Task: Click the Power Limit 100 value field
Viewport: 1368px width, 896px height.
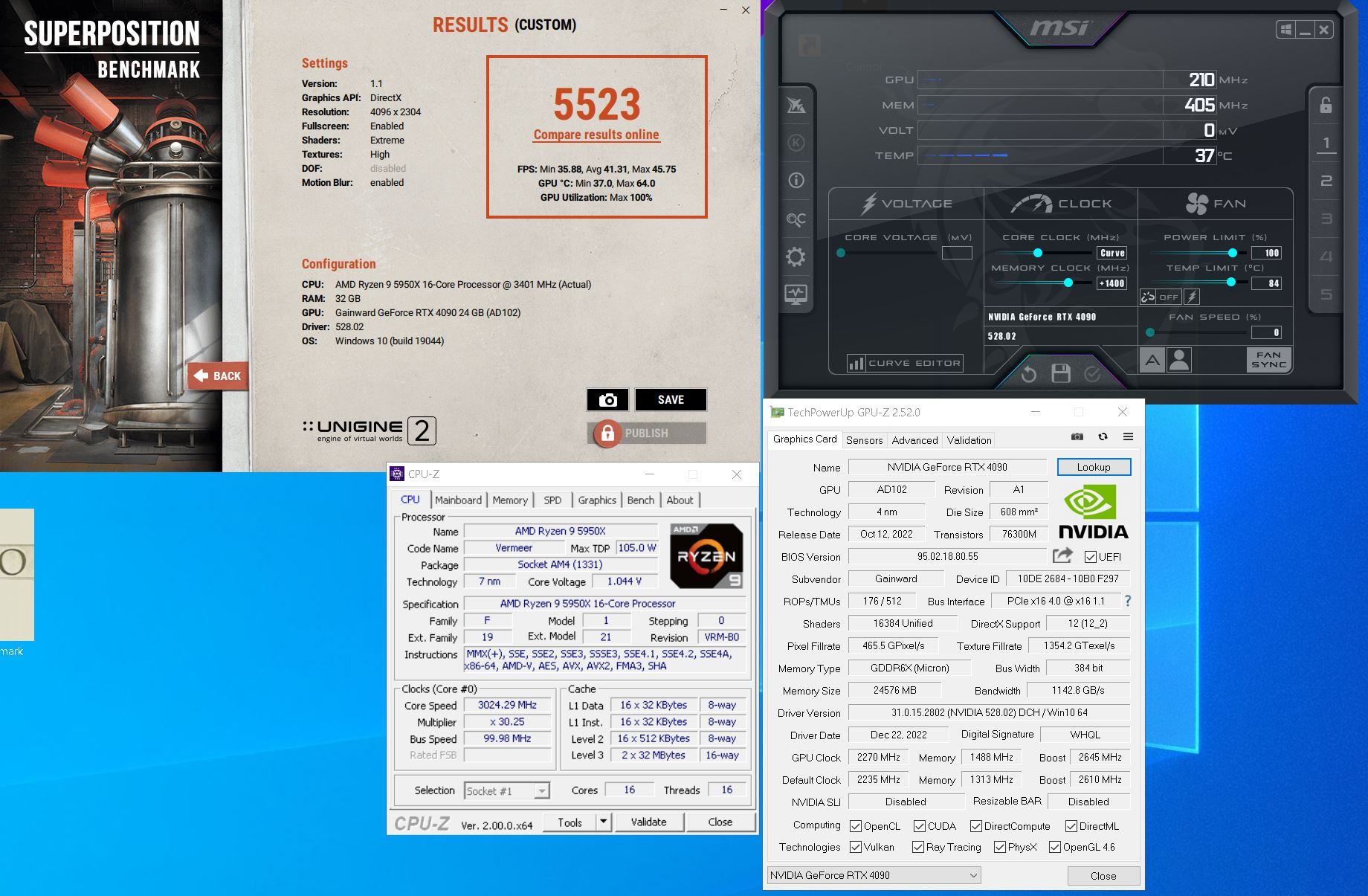Action: [x=1266, y=253]
